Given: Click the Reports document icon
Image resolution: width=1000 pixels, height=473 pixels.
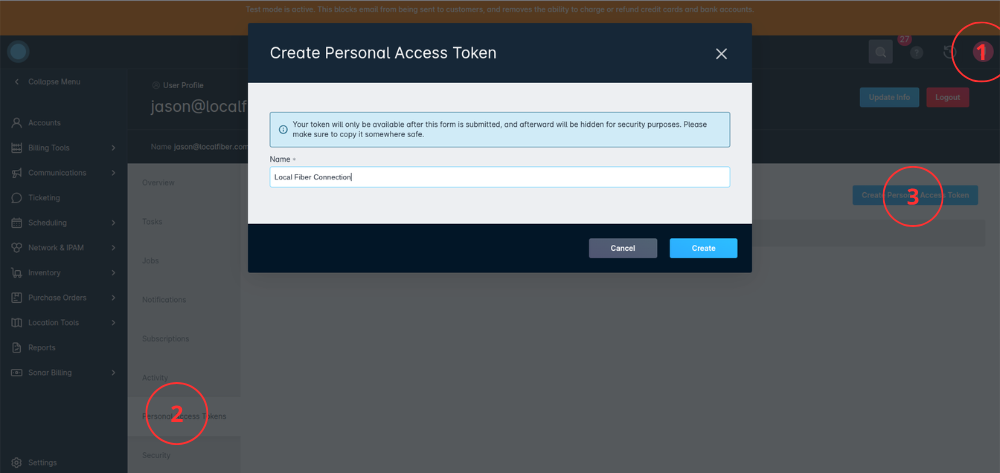Looking at the screenshot, I should coord(17,347).
